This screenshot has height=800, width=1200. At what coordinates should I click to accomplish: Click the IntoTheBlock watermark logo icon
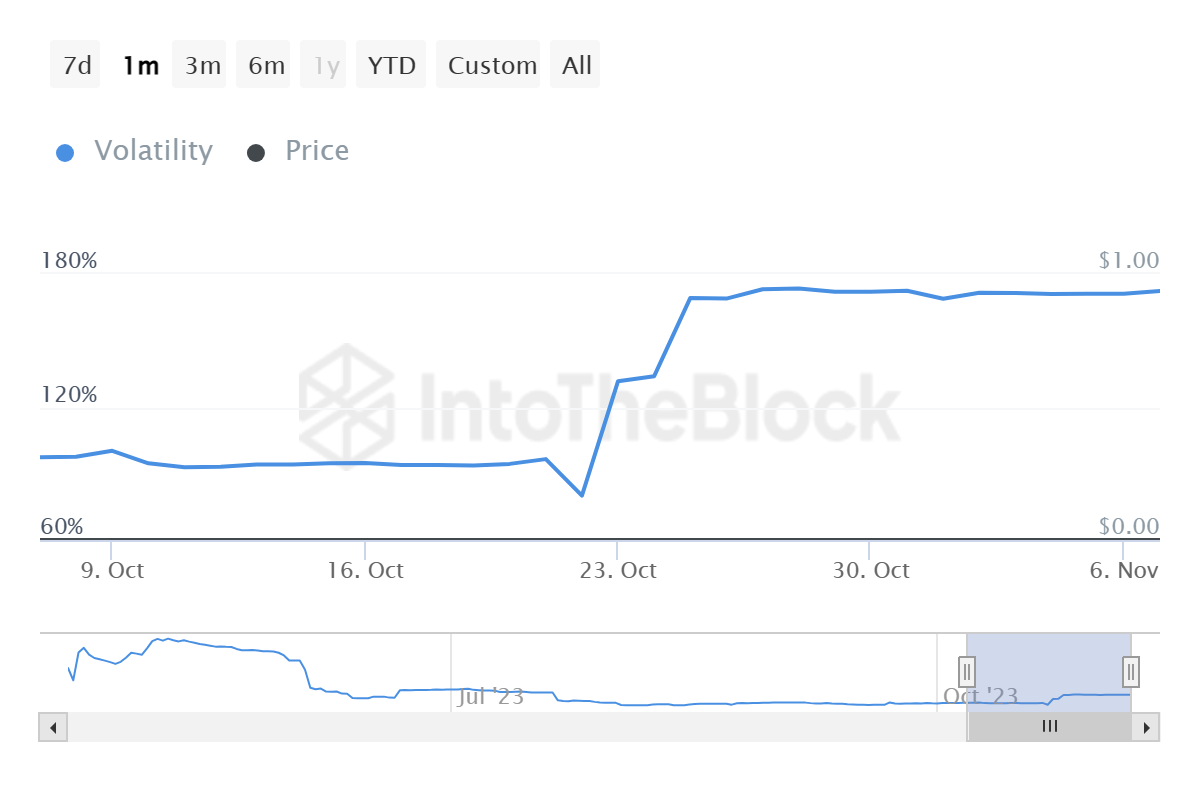(346, 406)
